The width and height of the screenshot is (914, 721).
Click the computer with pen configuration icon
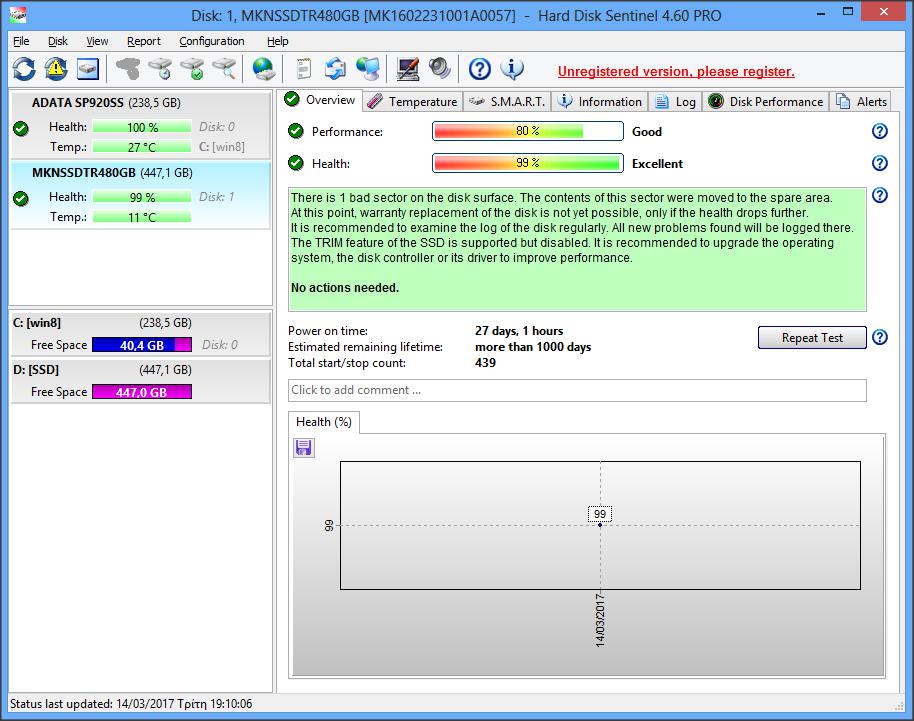pos(407,69)
